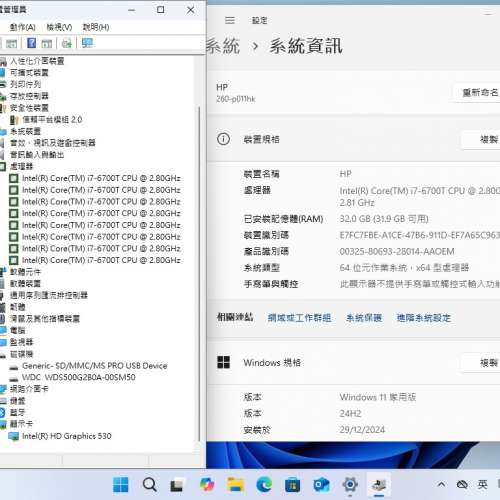Click the drive icon beside Generic- SD/MMC/MS PRO
Screen dimensions: 500x500
(14, 367)
